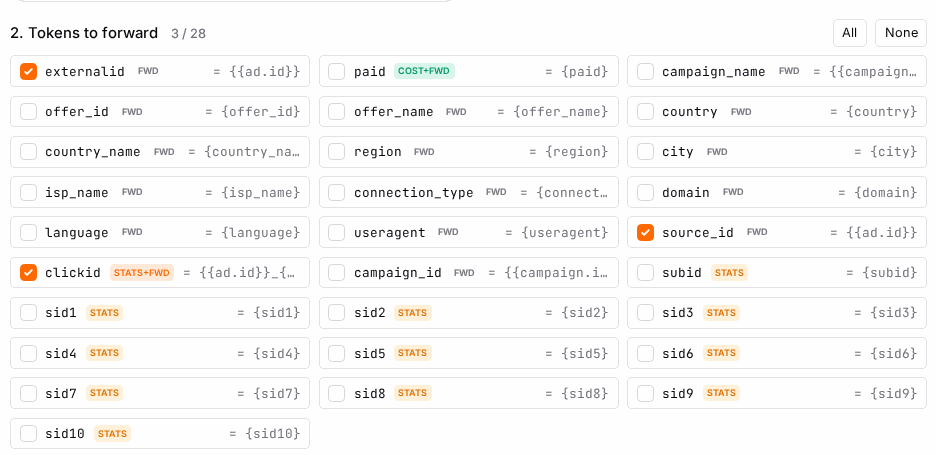Image resolution: width=936 pixels, height=455 pixels.
Task: Select the sid6 checkbox
Action: 645,353
